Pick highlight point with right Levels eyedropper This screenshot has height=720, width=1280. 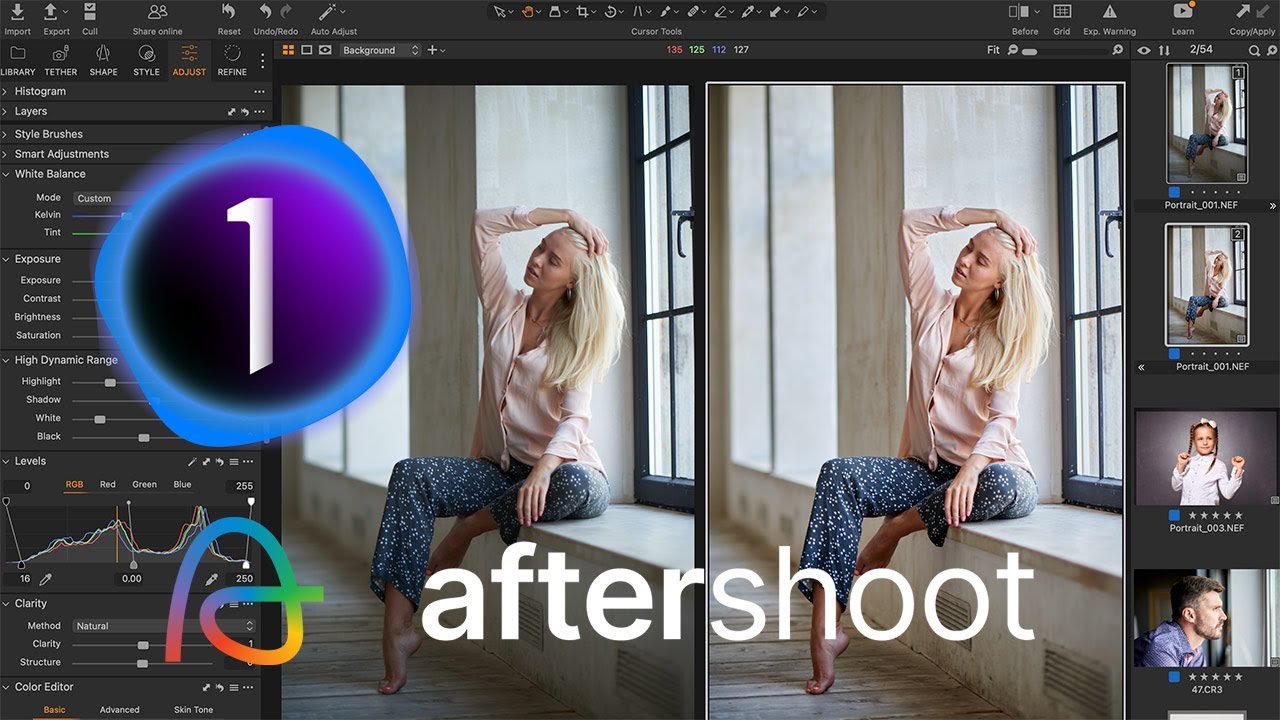(x=211, y=579)
